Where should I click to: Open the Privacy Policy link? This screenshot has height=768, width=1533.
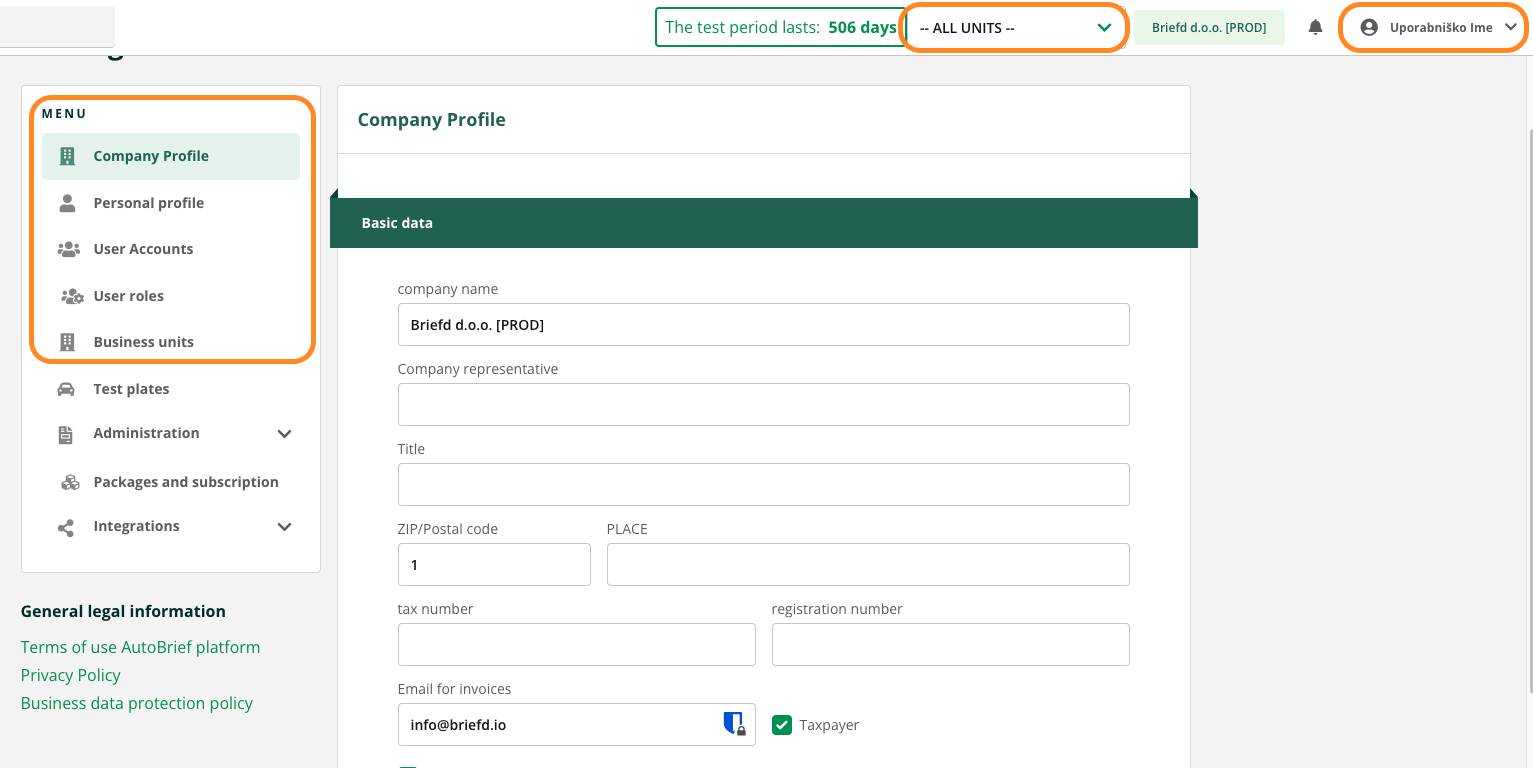(x=70, y=675)
